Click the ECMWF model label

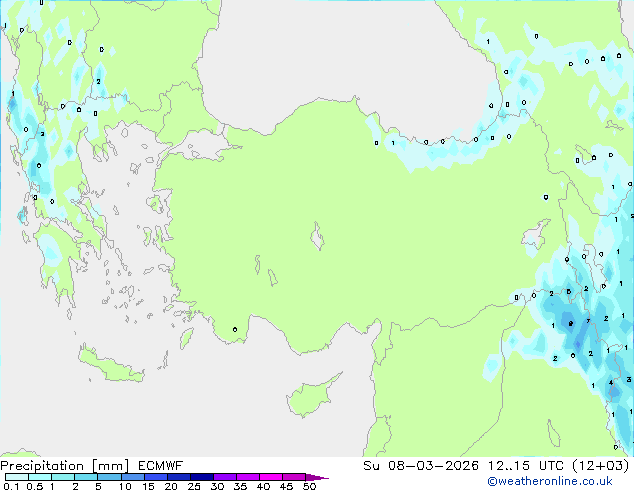[161, 466]
